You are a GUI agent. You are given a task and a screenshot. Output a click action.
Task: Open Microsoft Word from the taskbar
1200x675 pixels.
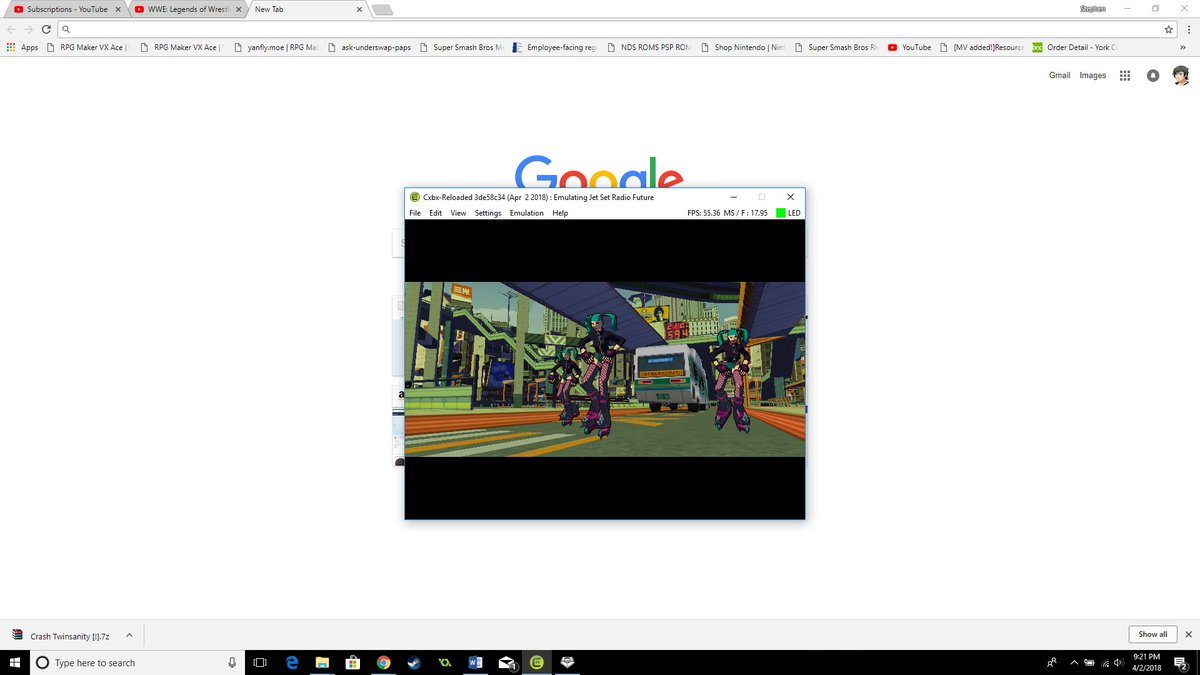point(476,662)
